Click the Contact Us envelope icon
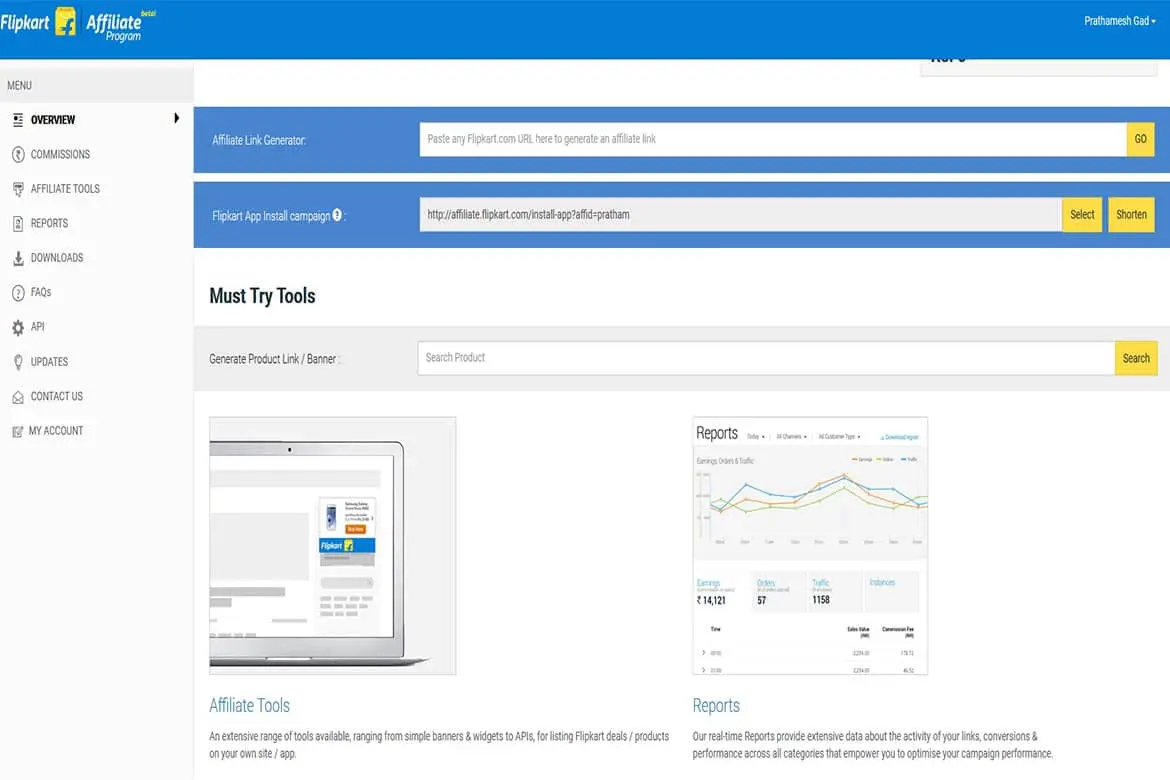Screen dimensions: 1170x780 (x=20, y=396)
